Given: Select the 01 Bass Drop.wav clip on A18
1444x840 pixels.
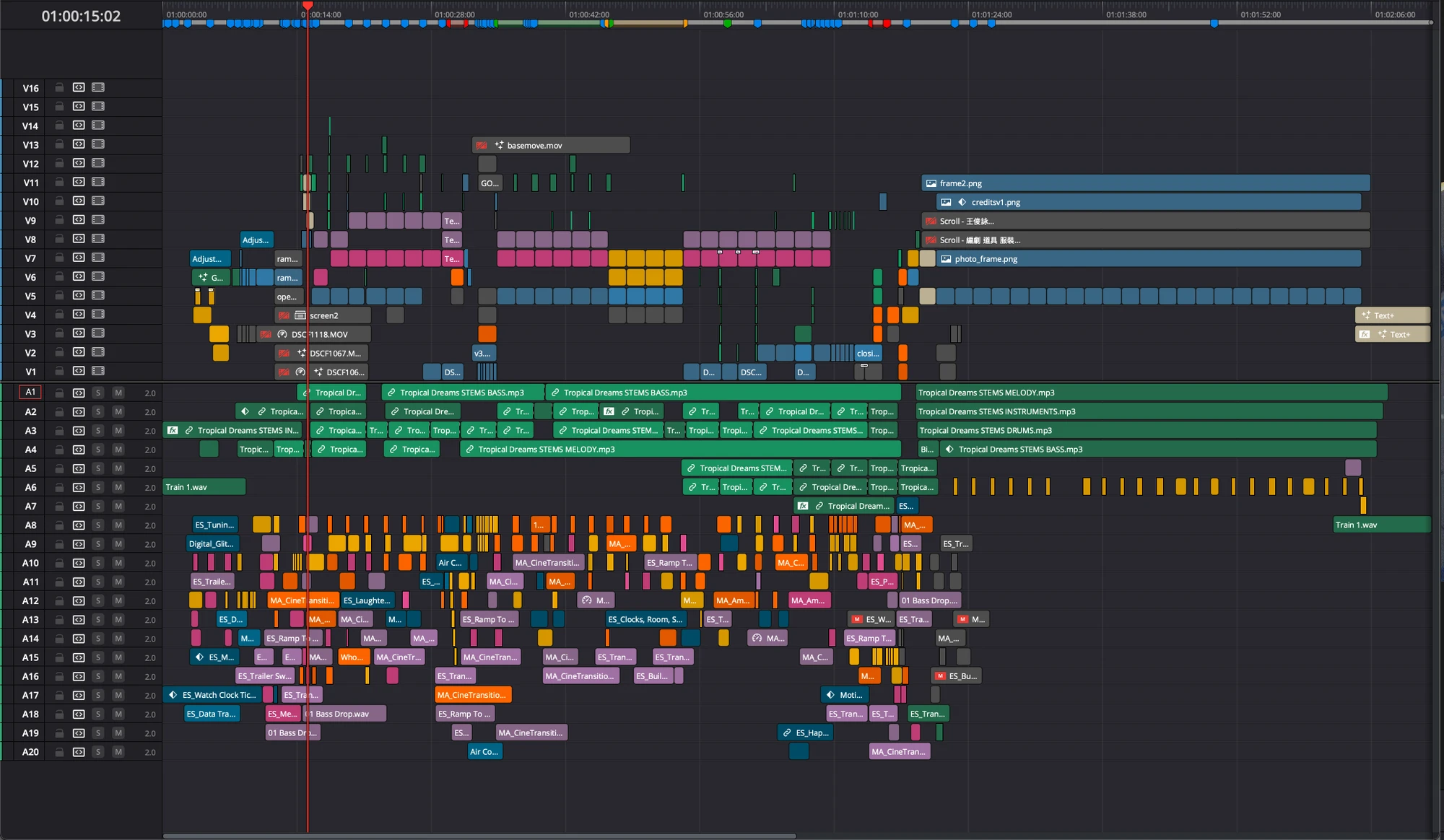Looking at the screenshot, I should pyautogui.click(x=345, y=714).
